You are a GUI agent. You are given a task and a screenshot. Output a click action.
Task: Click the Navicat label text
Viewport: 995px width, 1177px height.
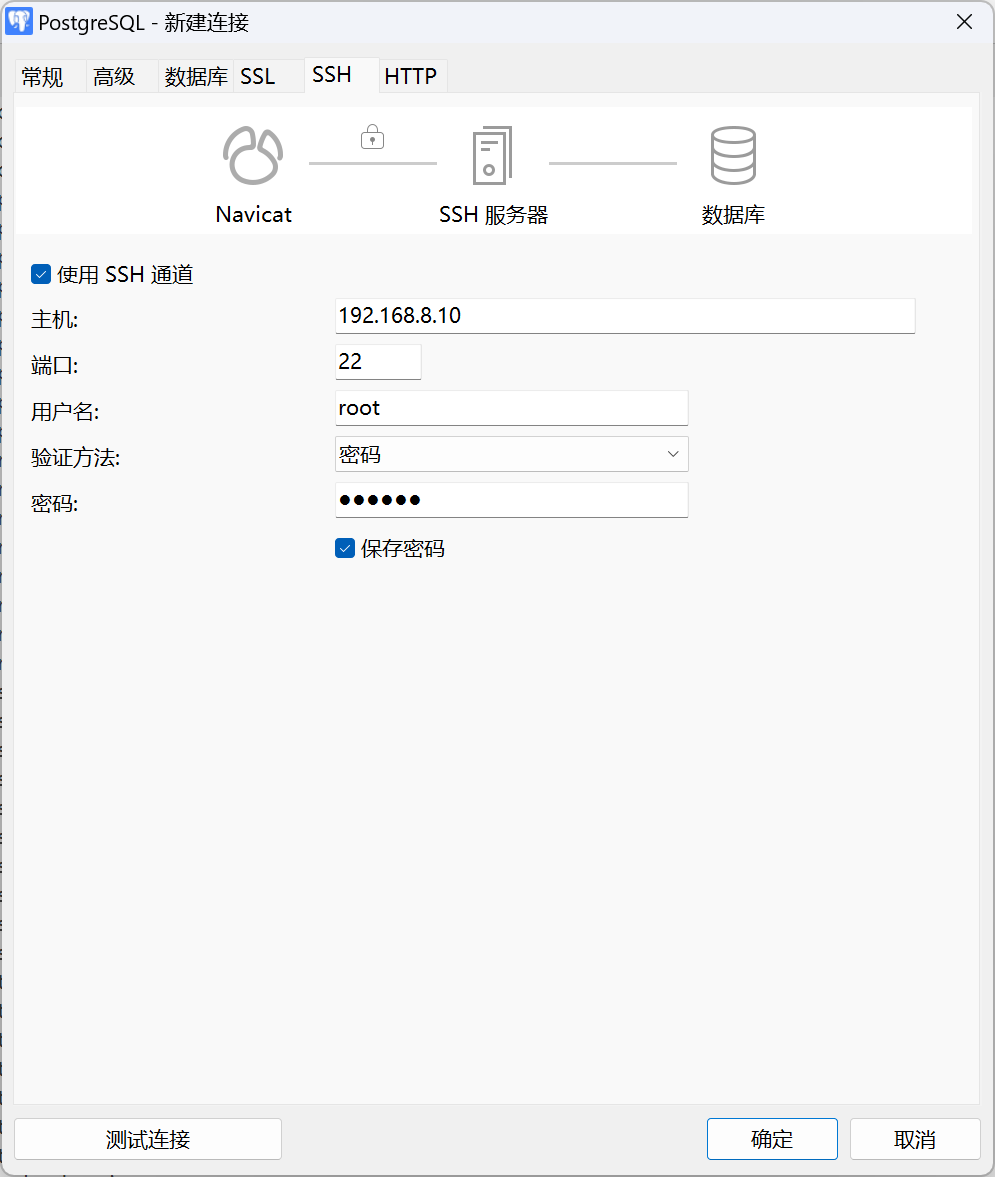254,215
